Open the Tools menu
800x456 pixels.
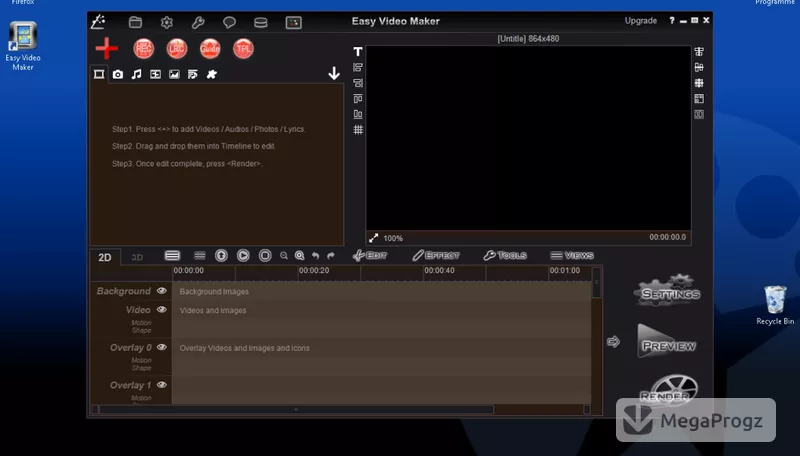point(505,256)
